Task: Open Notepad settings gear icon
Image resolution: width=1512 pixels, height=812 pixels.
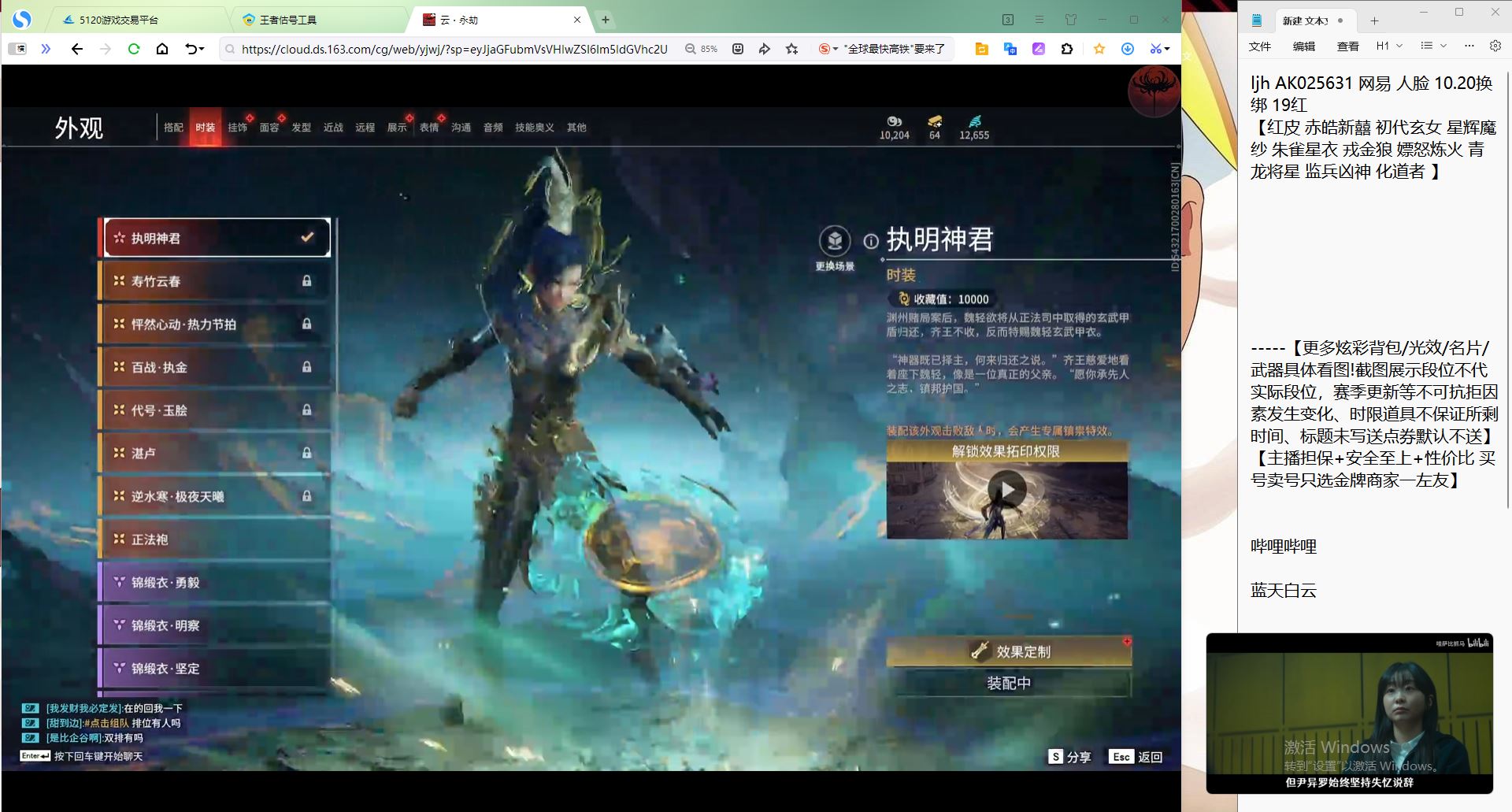Action: 1495,46
